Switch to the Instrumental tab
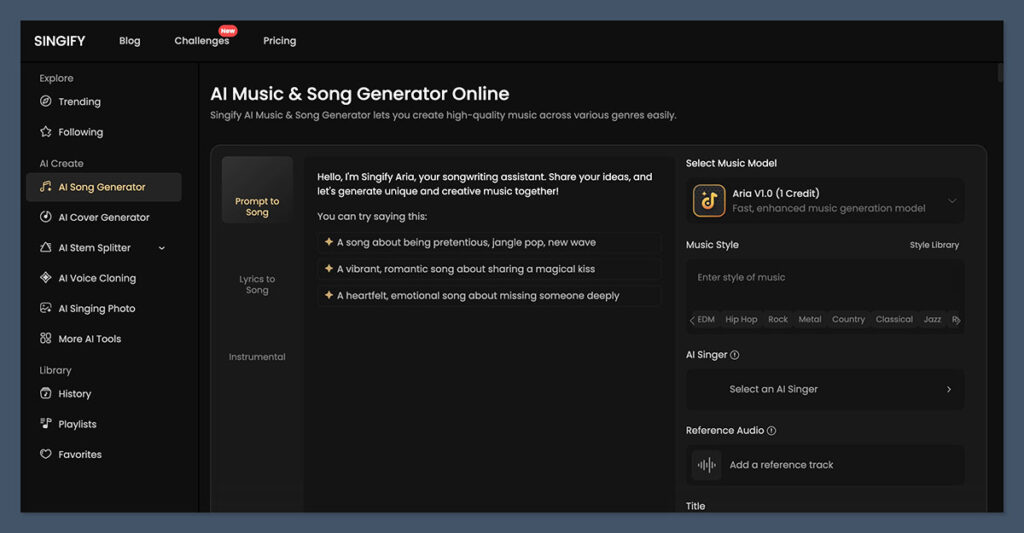 pos(257,357)
